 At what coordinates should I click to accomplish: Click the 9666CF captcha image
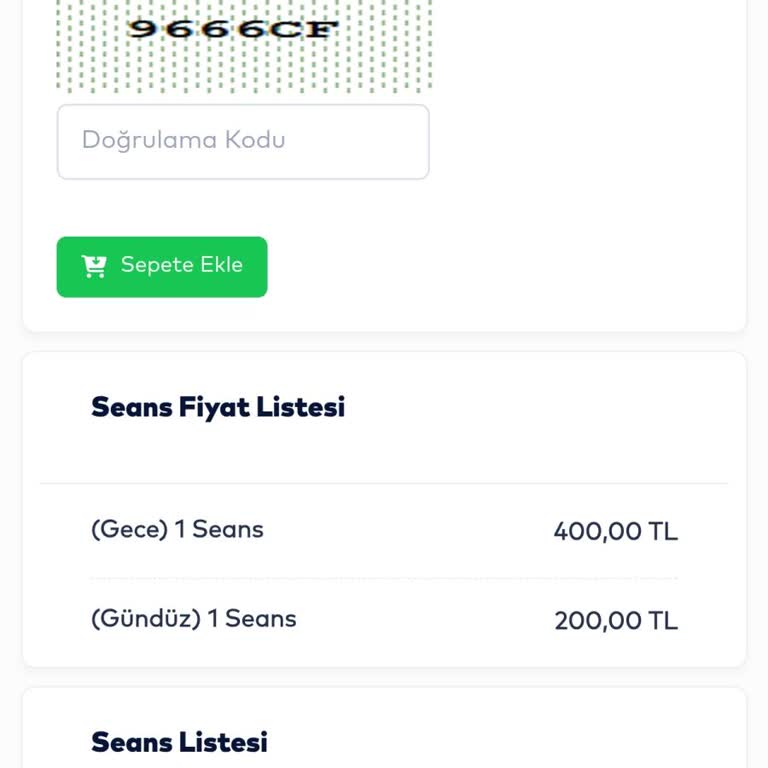[x=244, y=45]
